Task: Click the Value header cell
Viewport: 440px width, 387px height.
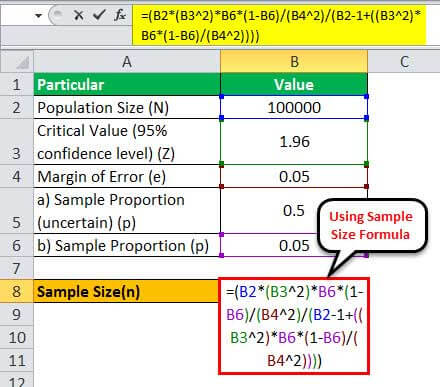Action: pyautogui.click(x=294, y=84)
